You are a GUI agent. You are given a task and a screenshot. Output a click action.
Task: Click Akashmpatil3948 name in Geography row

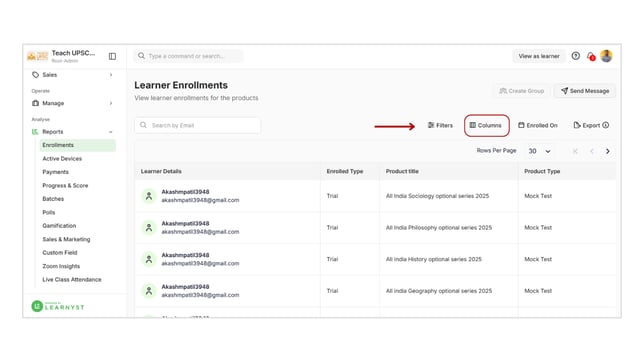[185, 287]
